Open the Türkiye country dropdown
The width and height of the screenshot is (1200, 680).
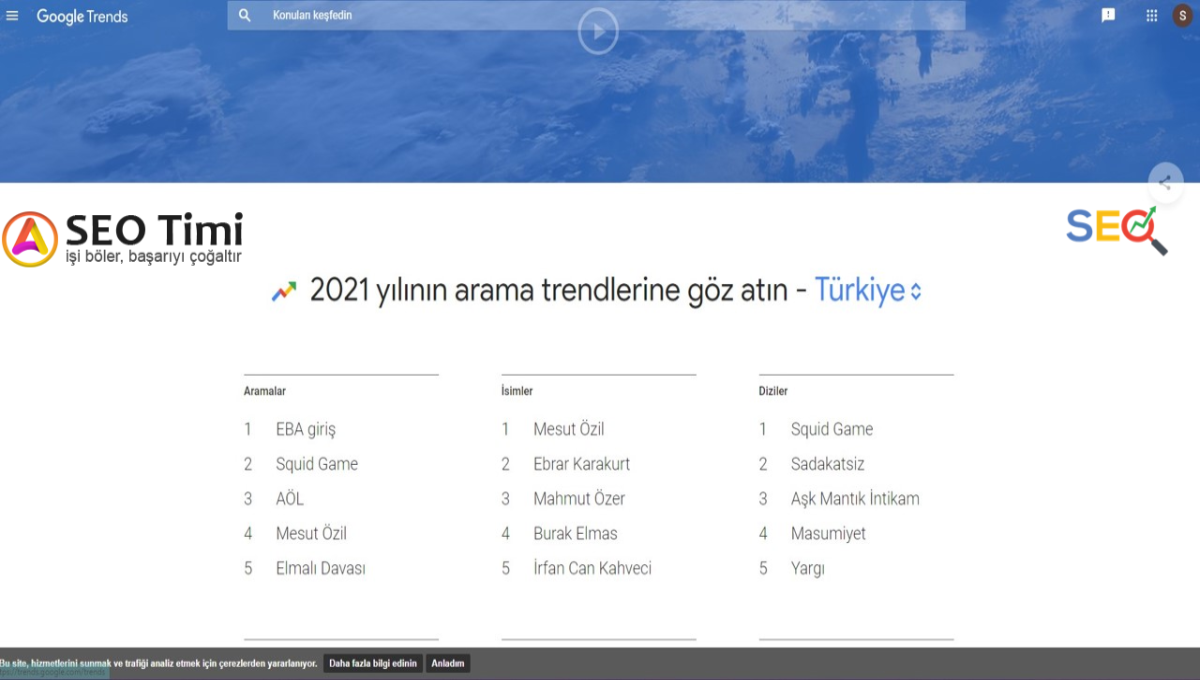pyautogui.click(x=868, y=291)
